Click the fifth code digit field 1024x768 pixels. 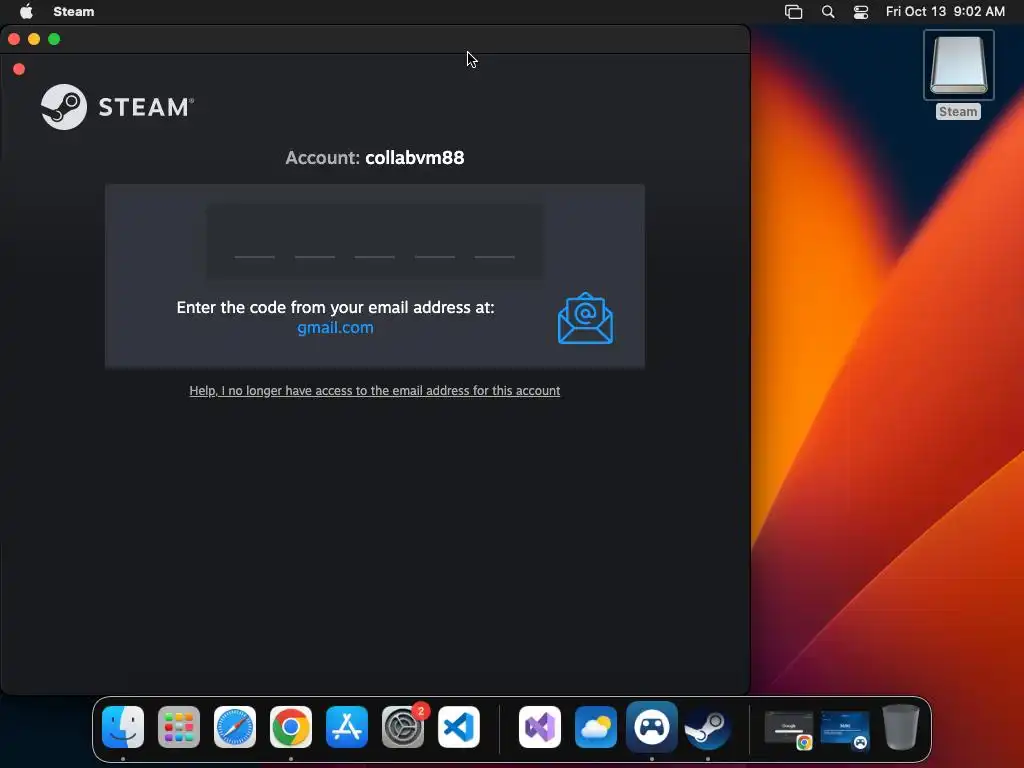pos(494,242)
